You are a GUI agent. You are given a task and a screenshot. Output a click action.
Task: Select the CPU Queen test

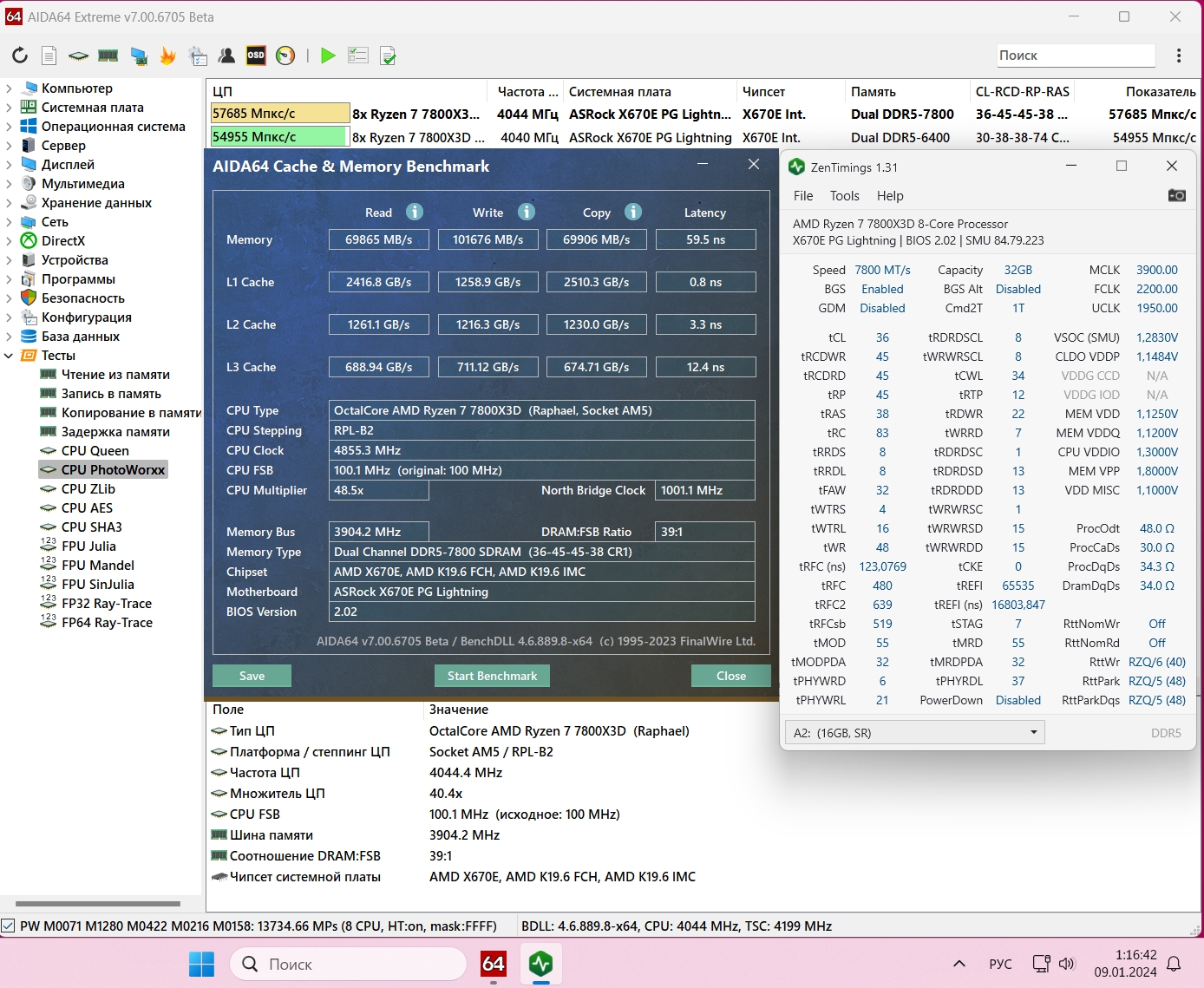(x=95, y=451)
